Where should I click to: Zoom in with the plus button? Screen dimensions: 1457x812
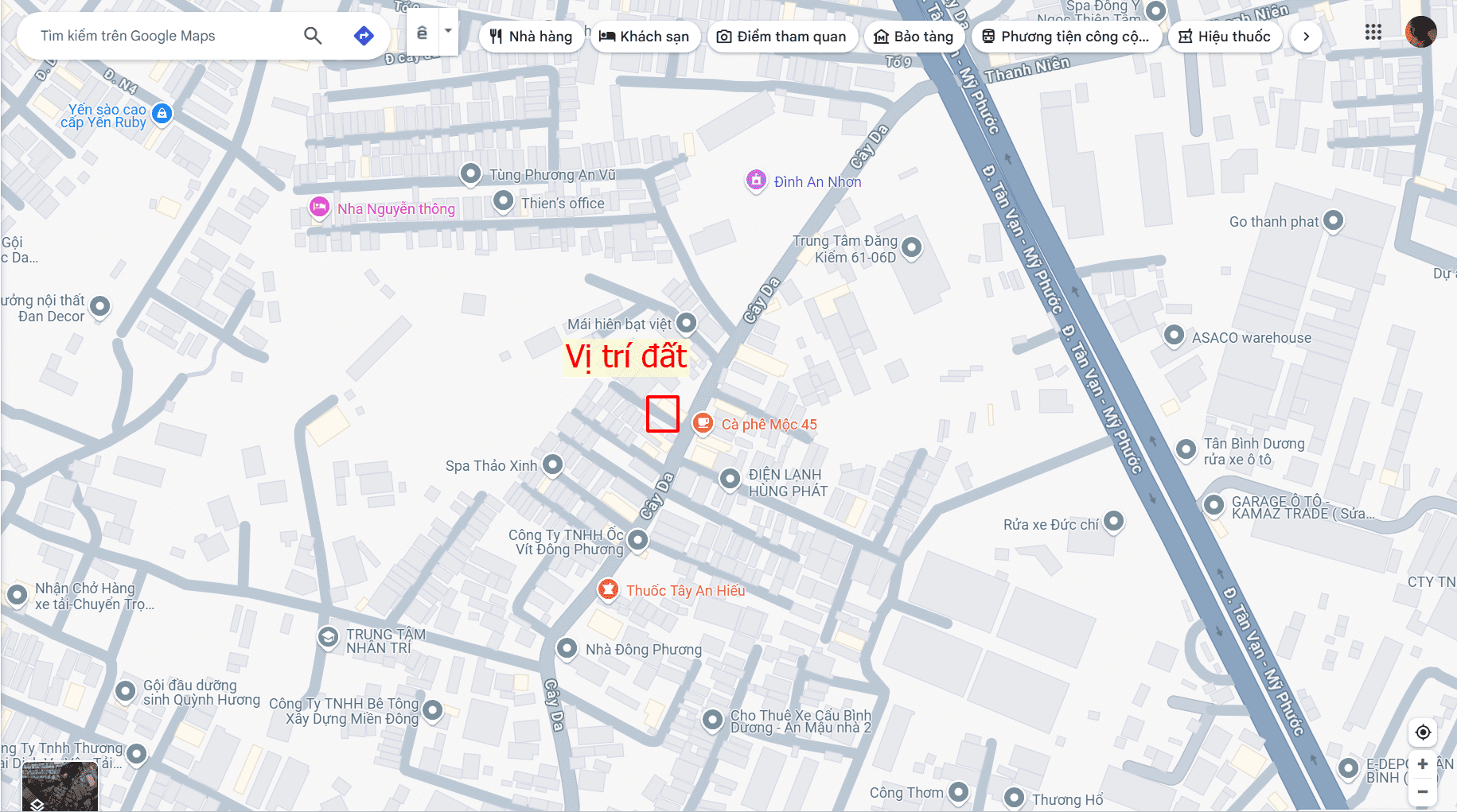point(1423,763)
